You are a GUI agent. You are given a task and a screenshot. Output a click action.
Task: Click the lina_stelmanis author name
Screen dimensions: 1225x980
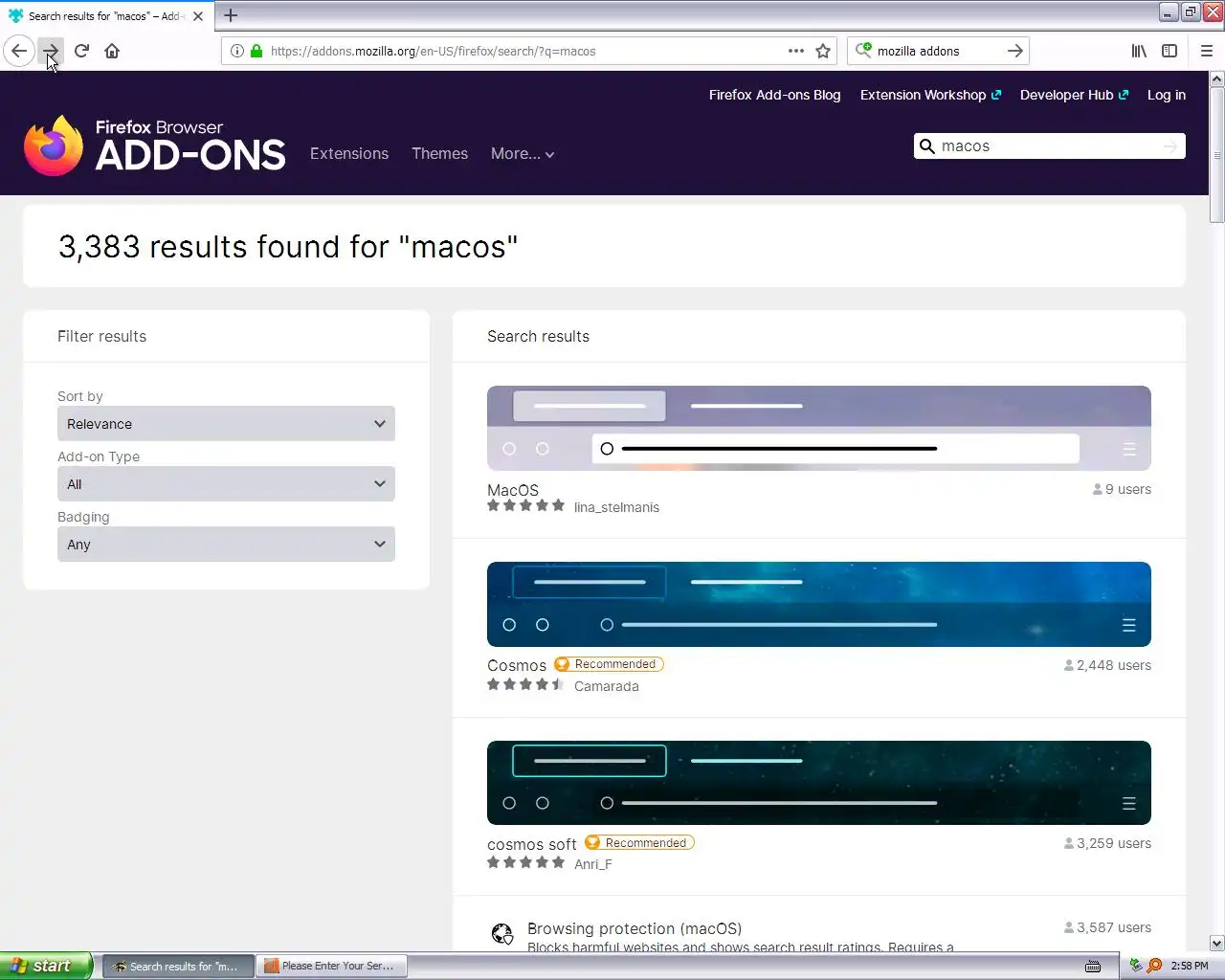(616, 507)
